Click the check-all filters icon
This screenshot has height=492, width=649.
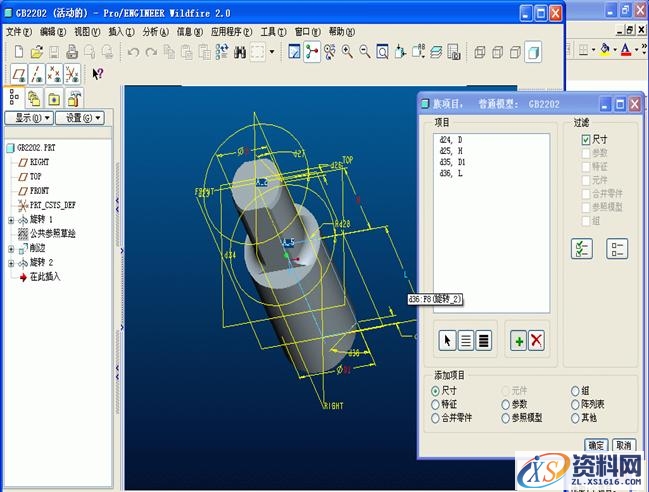(x=581, y=249)
